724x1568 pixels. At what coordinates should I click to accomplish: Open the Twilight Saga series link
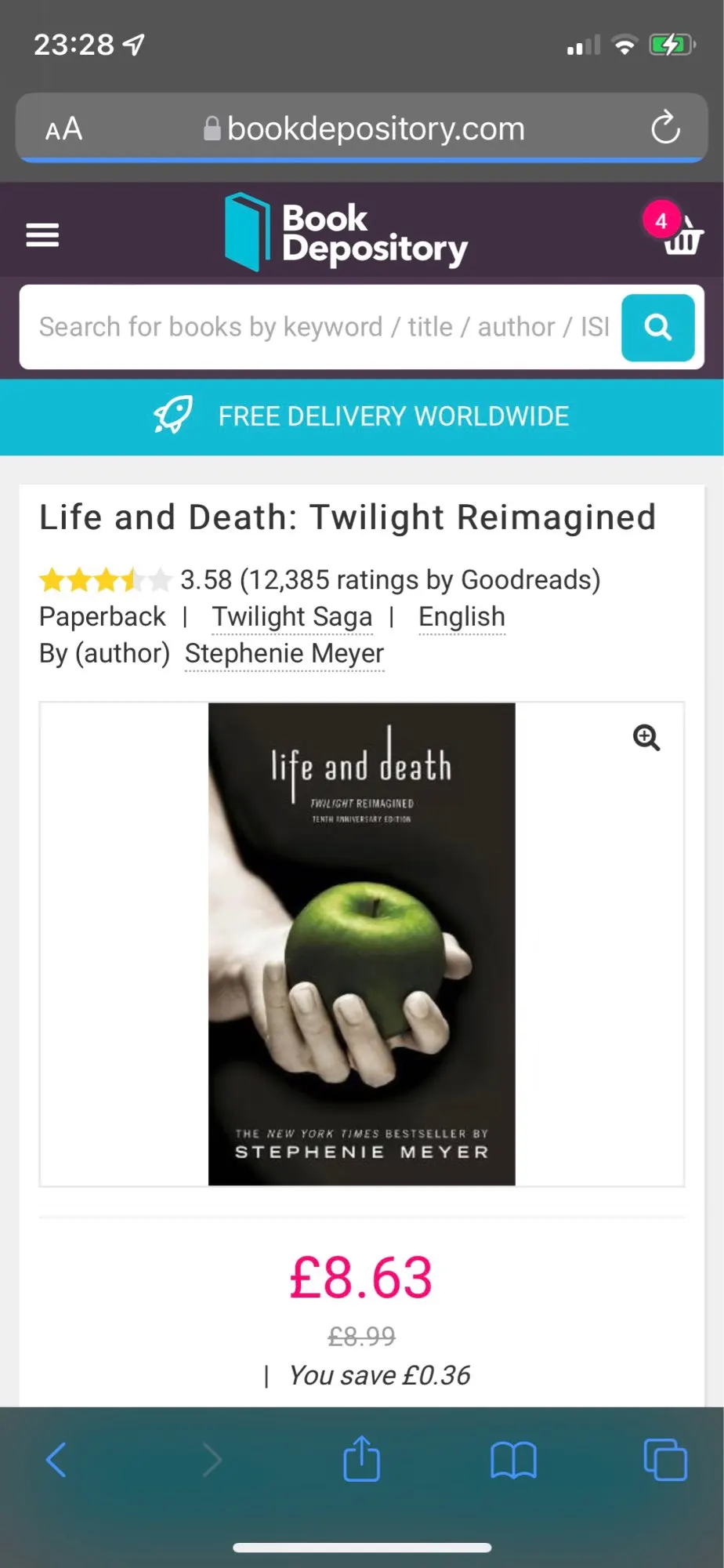point(292,617)
